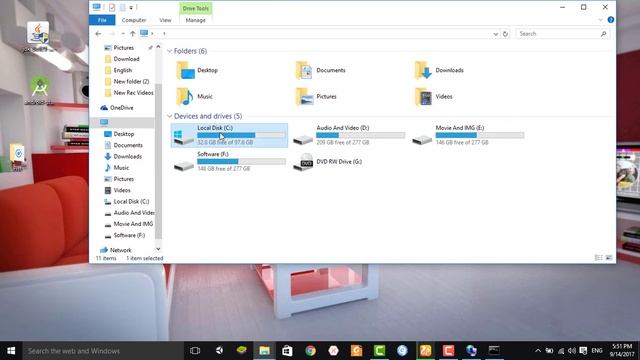Viewport: 640px width, 360px height.
Task: Collapse the Devices and drives group
Action: pos(169,116)
